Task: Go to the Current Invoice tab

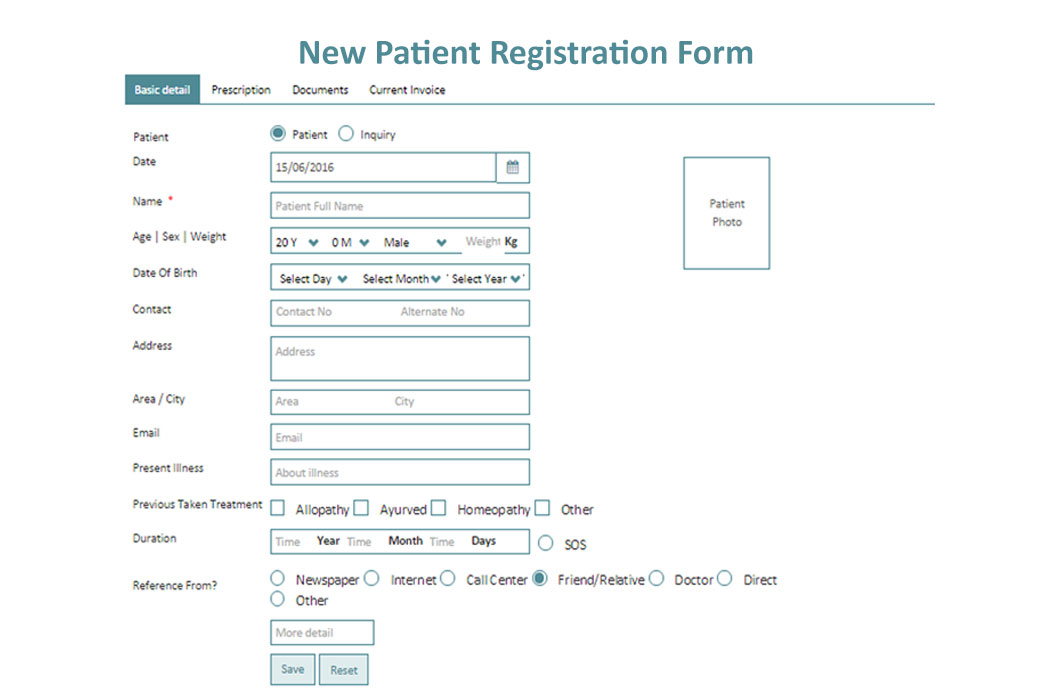Action: pos(407,90)
